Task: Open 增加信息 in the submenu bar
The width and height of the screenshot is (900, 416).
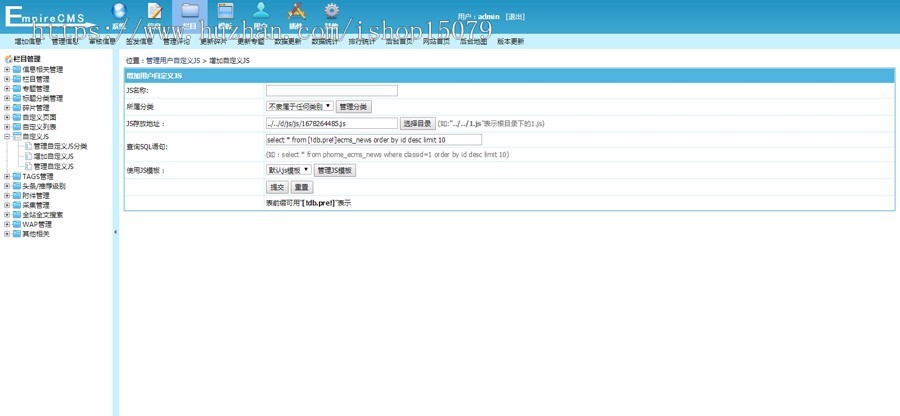Action: click(x=28, y=41)
